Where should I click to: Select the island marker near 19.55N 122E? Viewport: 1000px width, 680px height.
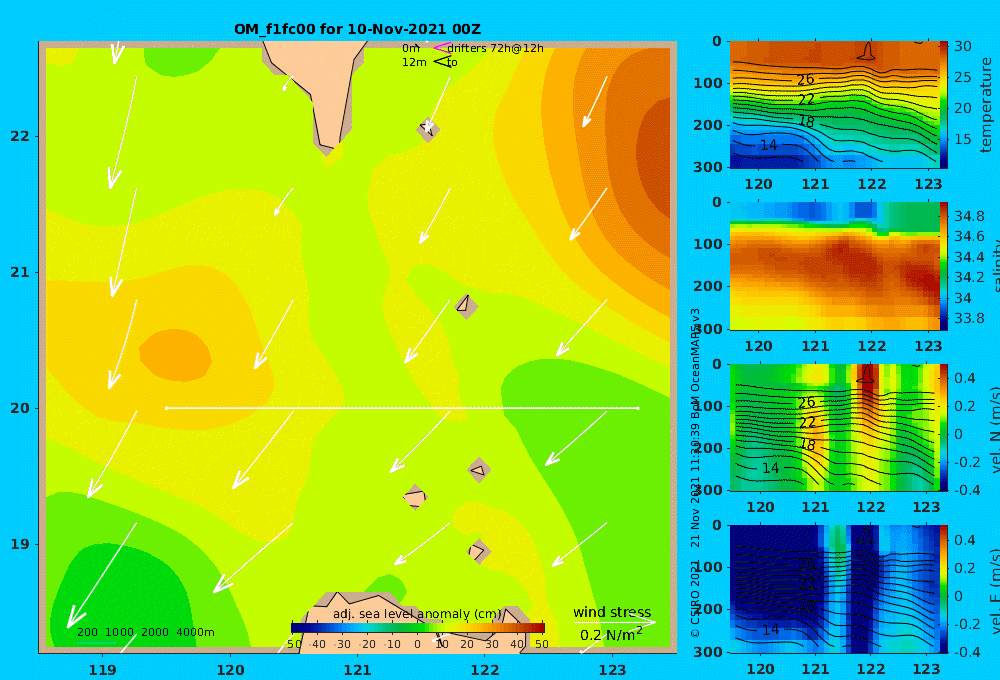(479, 471)
